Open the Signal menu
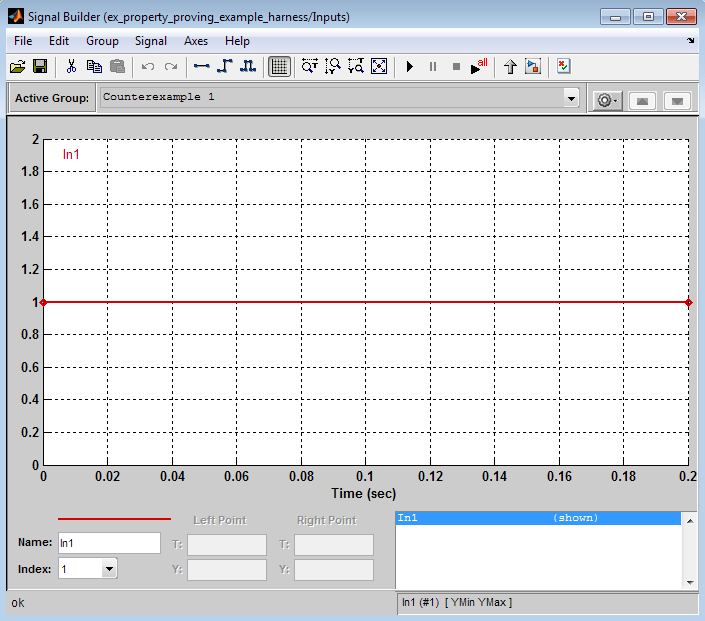 151,41
